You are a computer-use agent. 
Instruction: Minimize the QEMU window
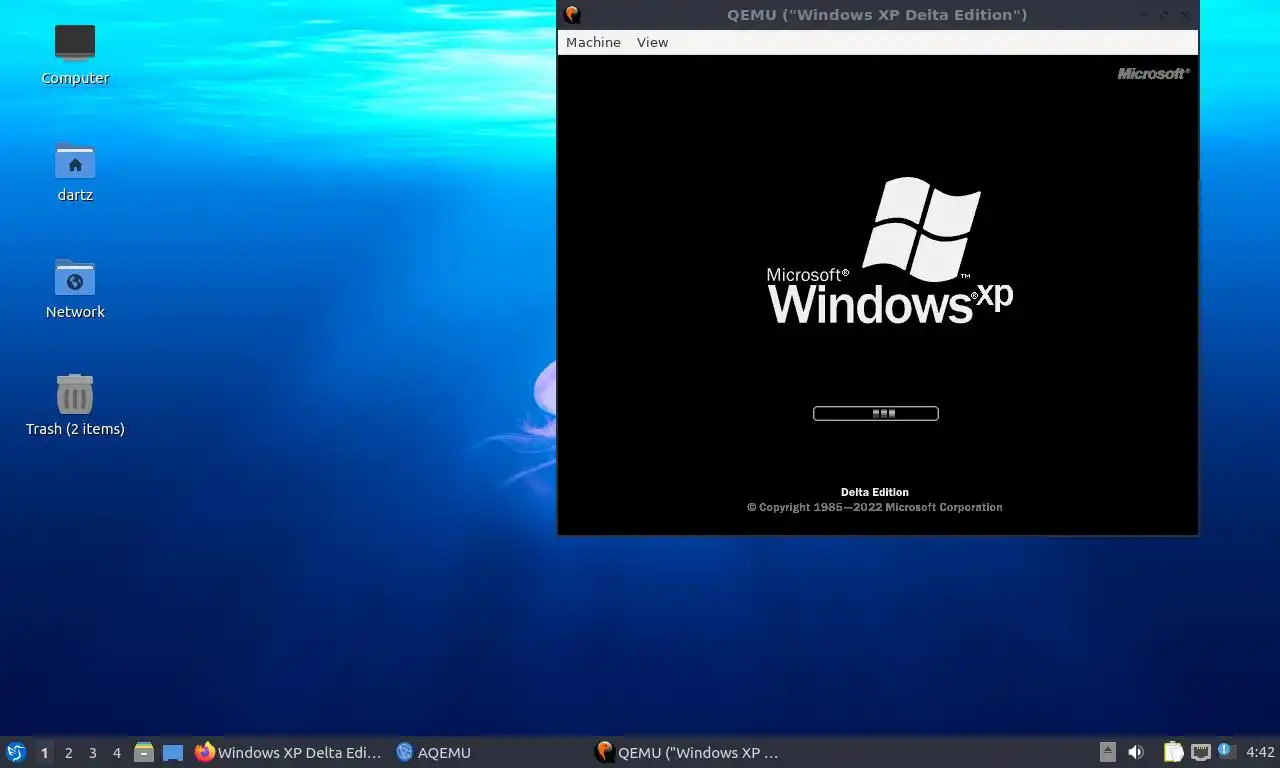[1144, 15]
